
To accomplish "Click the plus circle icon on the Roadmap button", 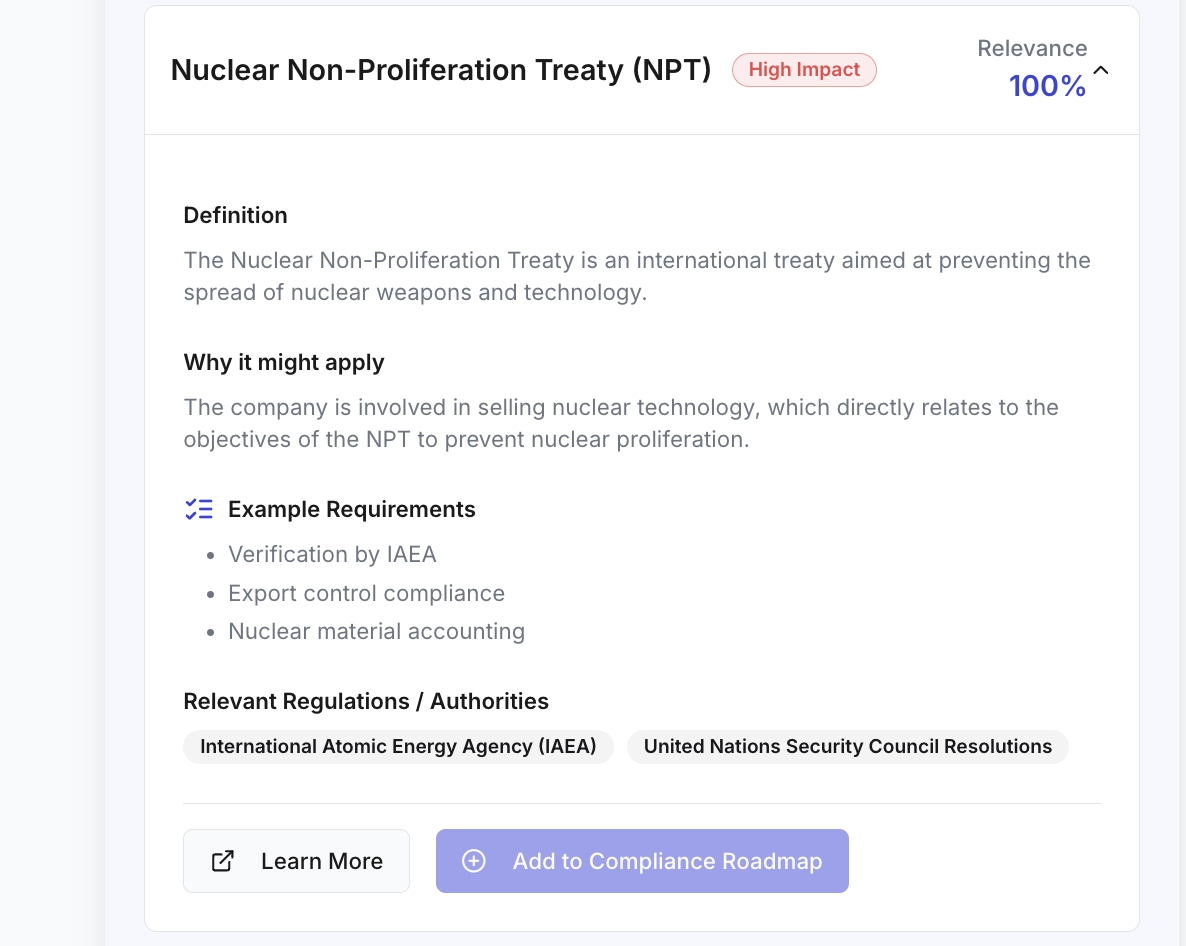I will pos(473,861).
